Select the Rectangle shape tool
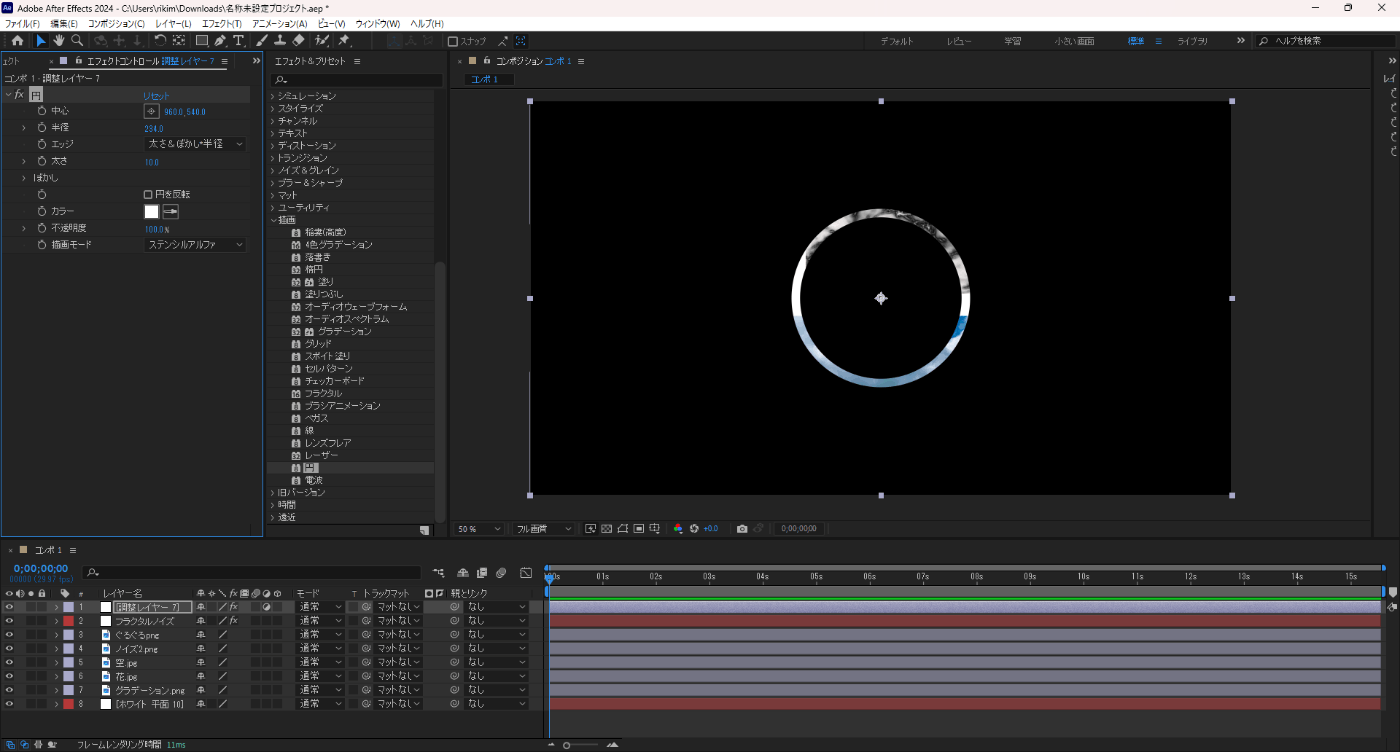The height and width of the screenshot is (752, 1400). point(201,41)
